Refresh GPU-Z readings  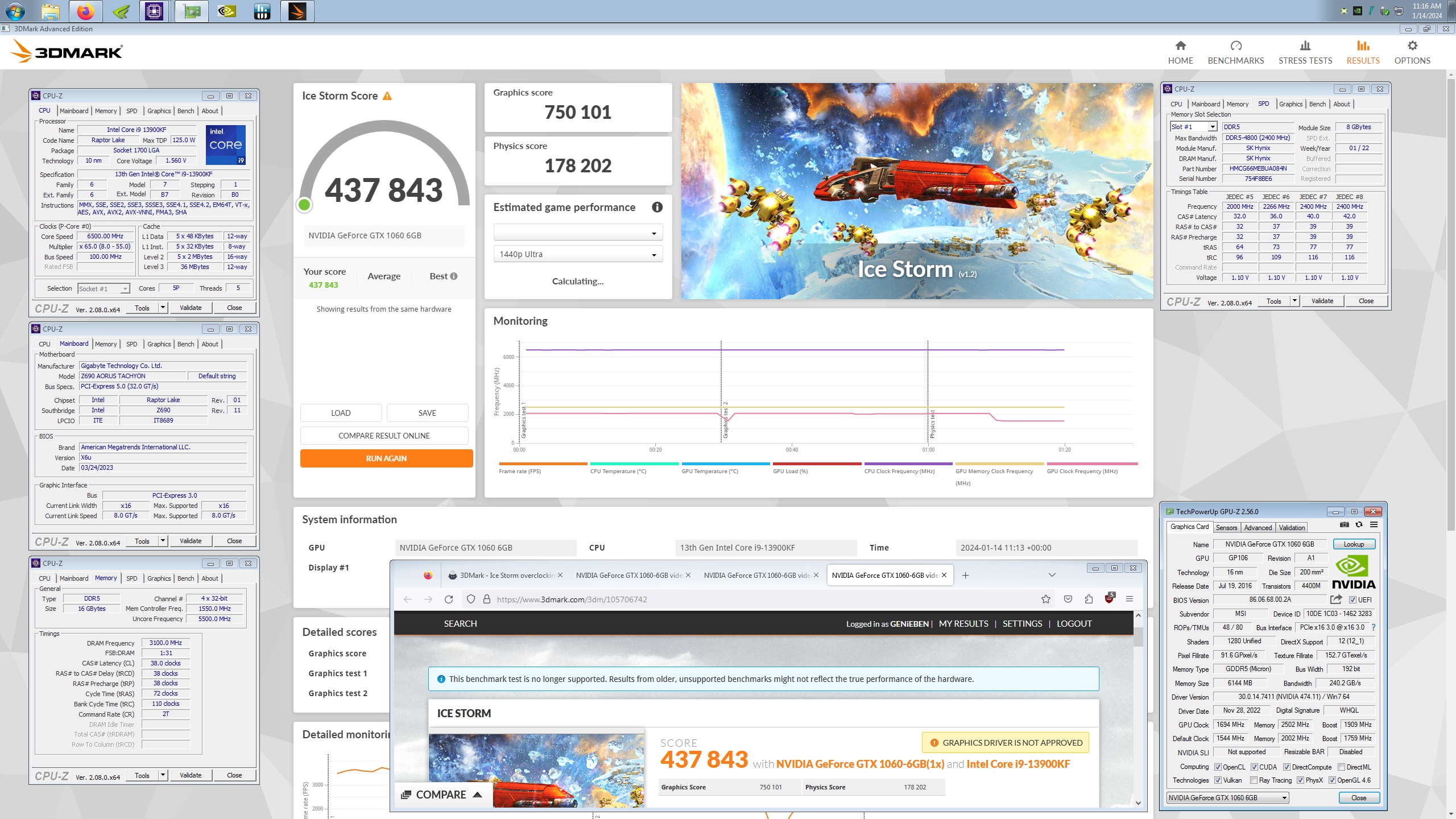(x=1359, y=525)
